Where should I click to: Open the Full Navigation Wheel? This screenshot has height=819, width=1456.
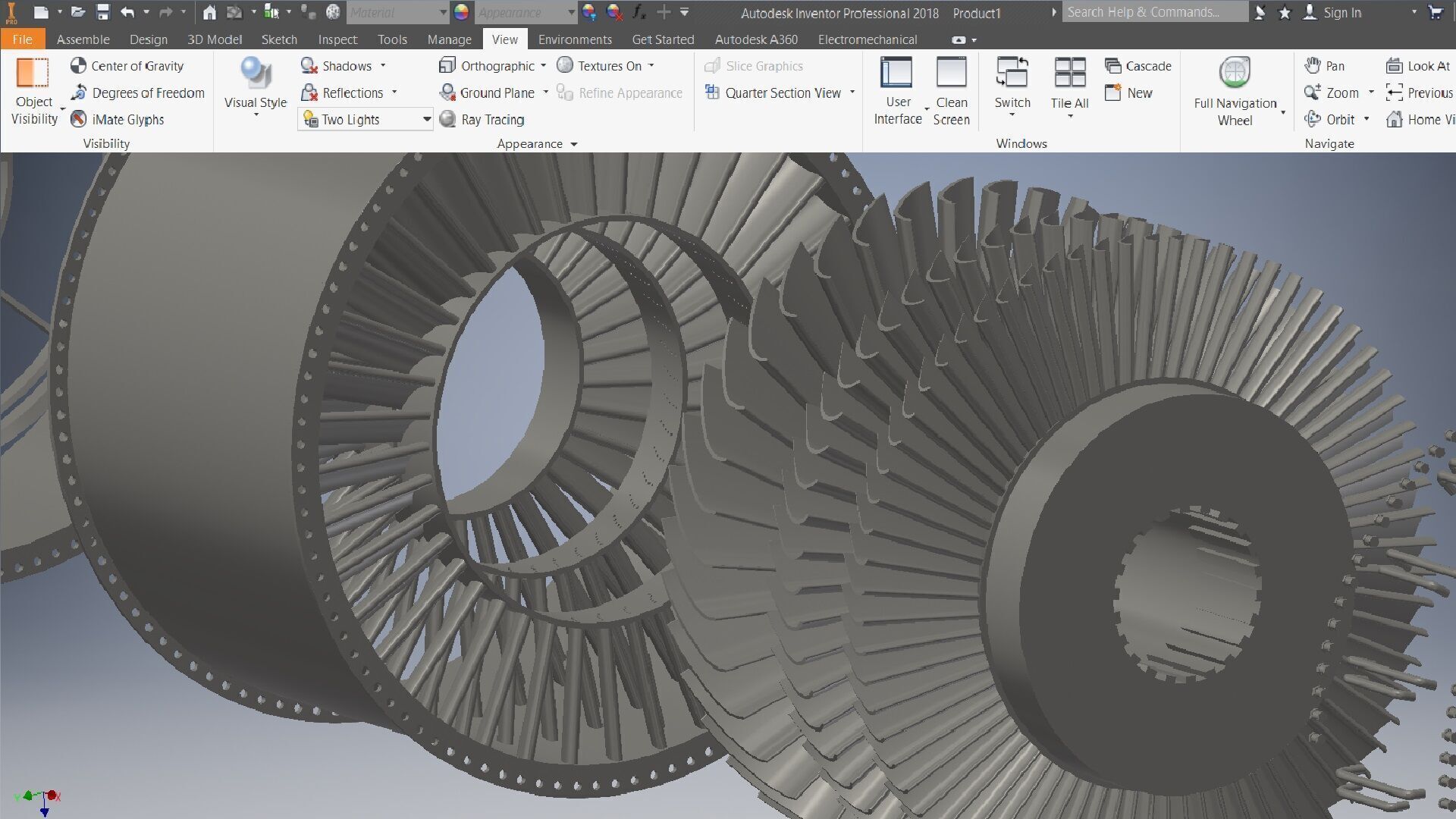[x=1235, y=91]
